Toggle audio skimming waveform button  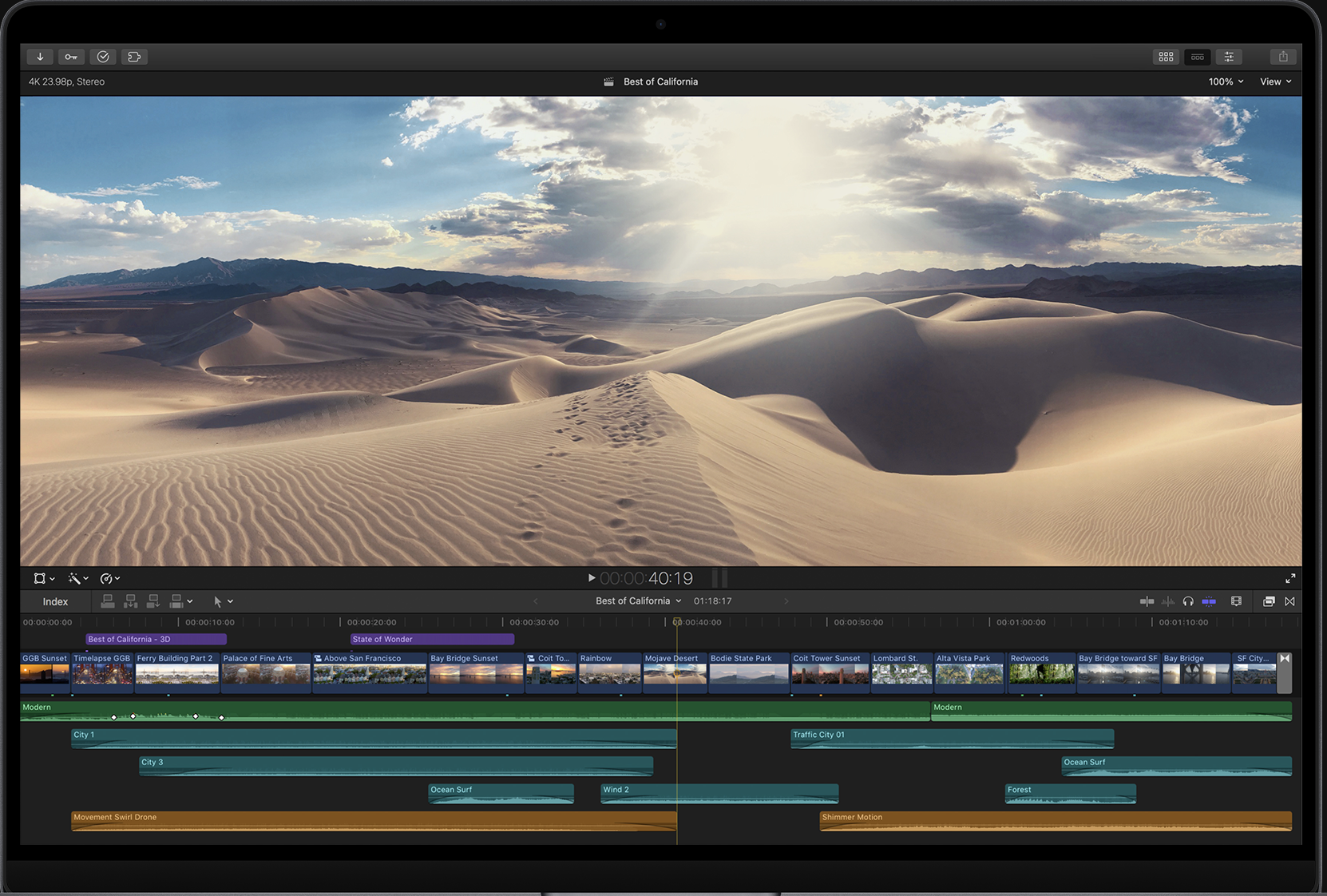(x=1167, y=601)
